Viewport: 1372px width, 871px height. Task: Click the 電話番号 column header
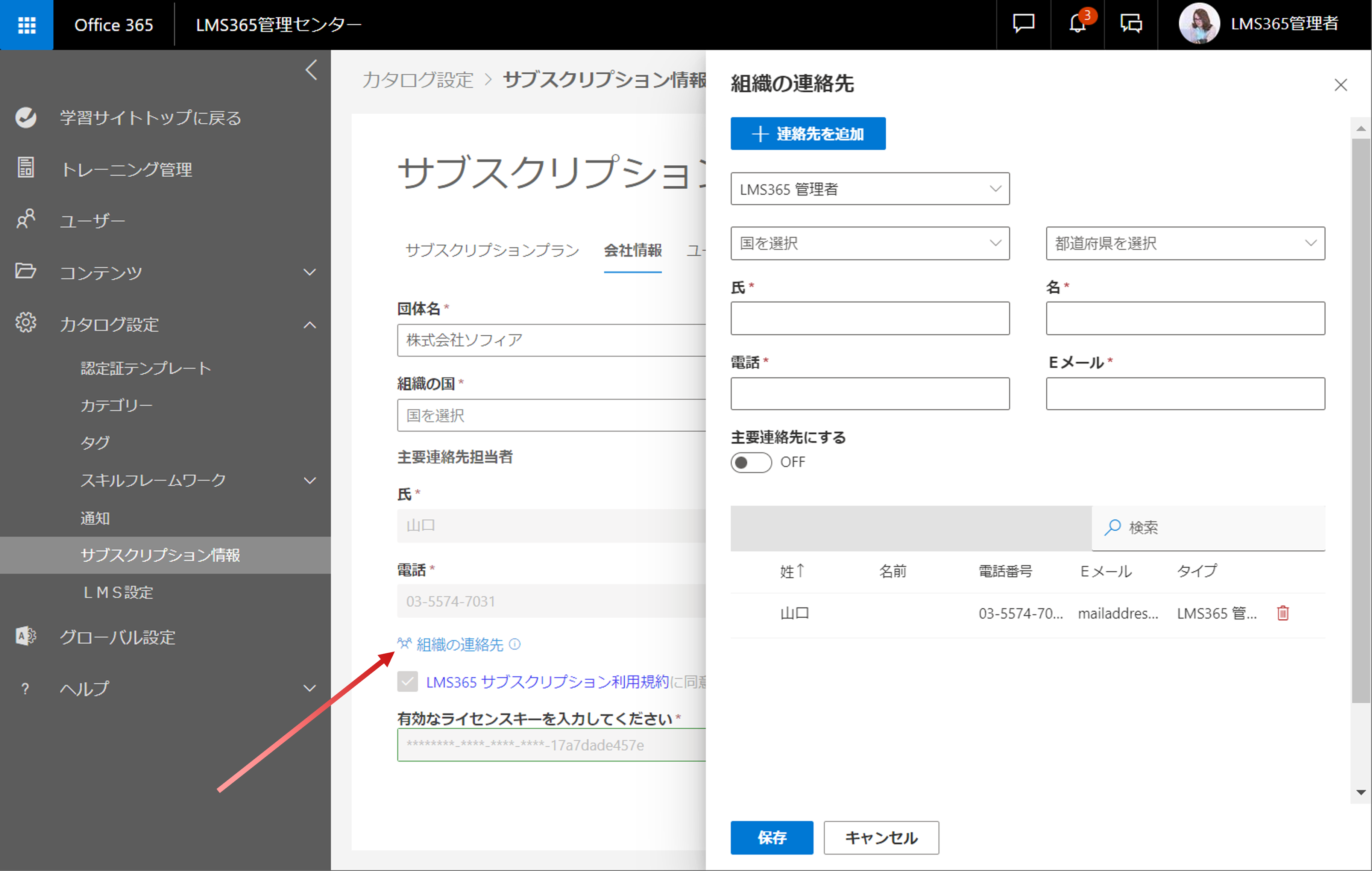click(x=1005, y=571)
